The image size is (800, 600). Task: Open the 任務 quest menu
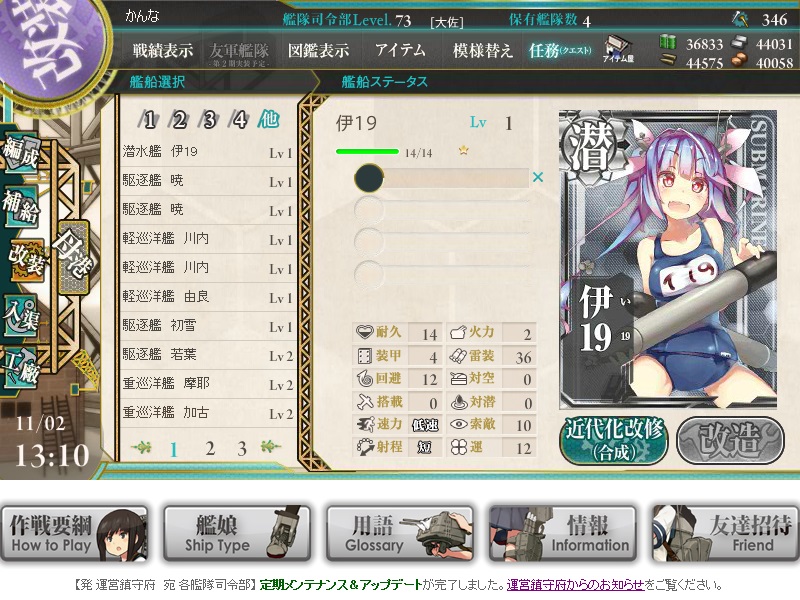pos(560,51)
